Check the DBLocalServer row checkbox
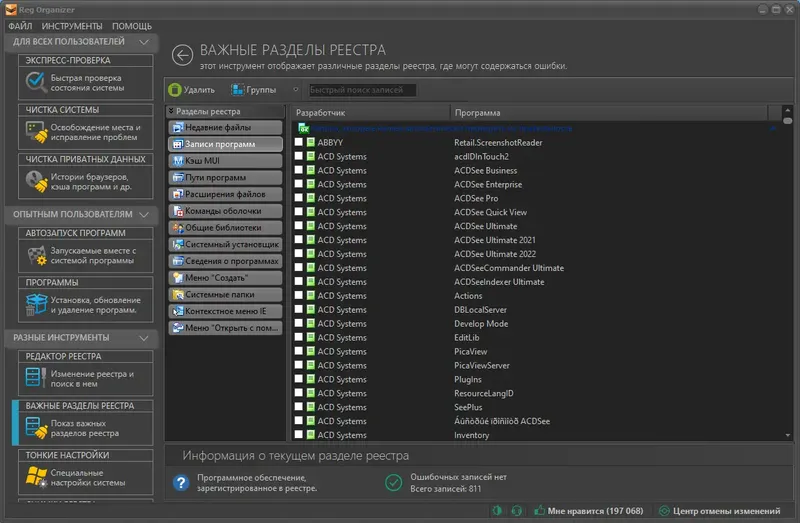The height and width of the screenshot is (523, 800). coord(299,309)
